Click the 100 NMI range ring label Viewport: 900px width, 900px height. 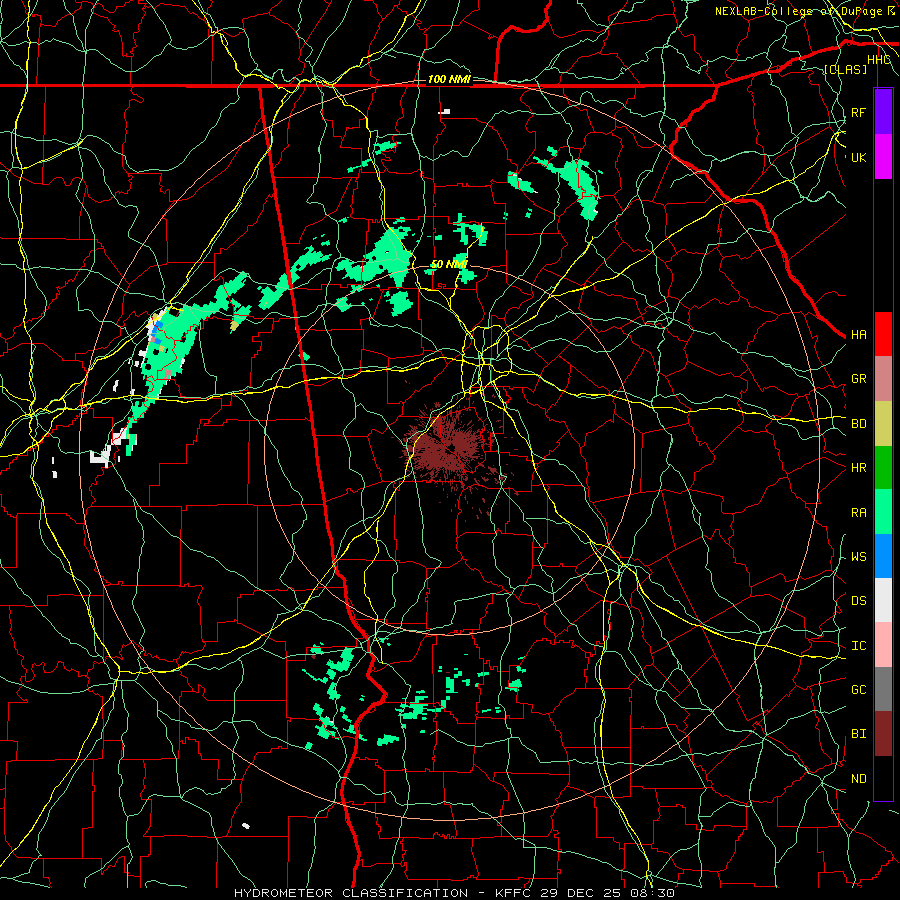click(449, 79)
